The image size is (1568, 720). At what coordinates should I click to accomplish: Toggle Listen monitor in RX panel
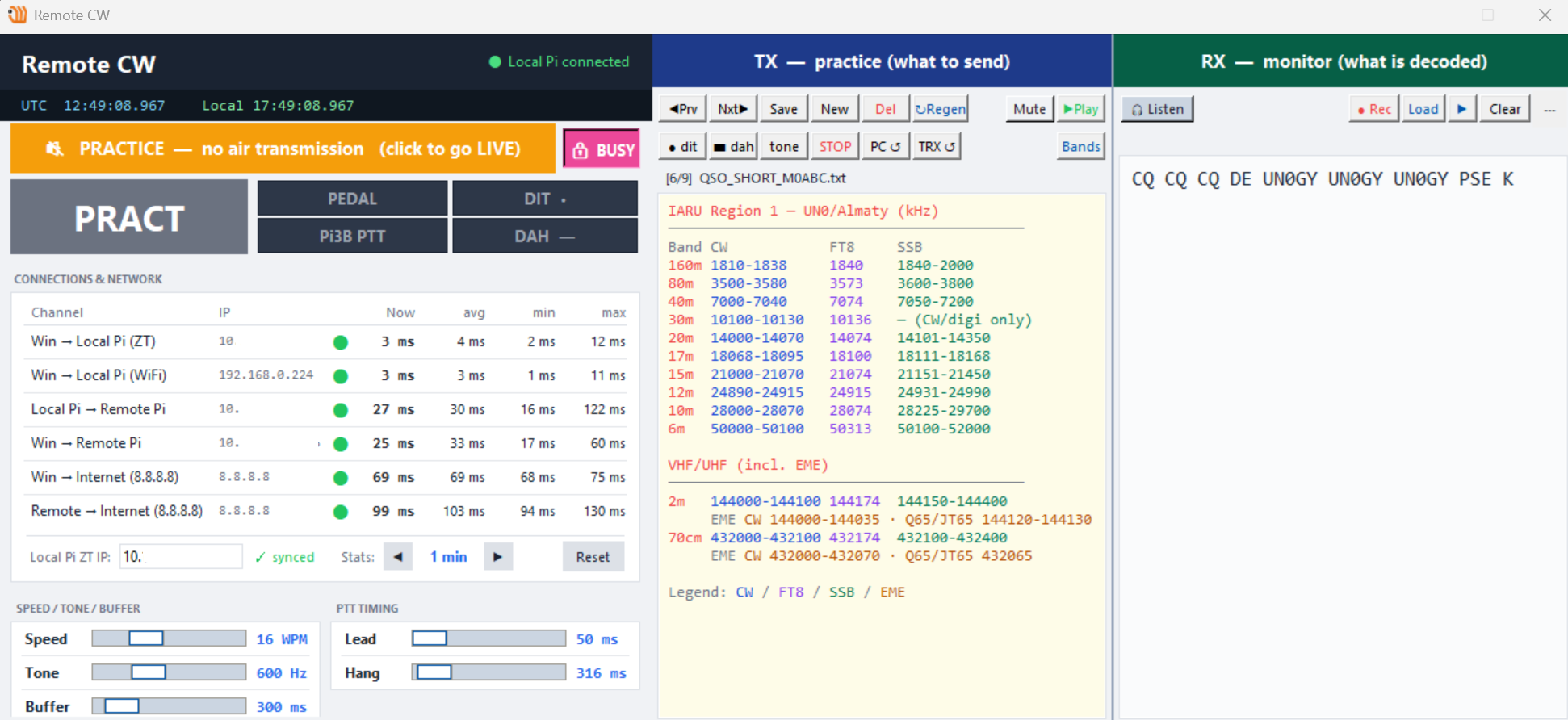pyautogui.click(x=1157, y=109)
